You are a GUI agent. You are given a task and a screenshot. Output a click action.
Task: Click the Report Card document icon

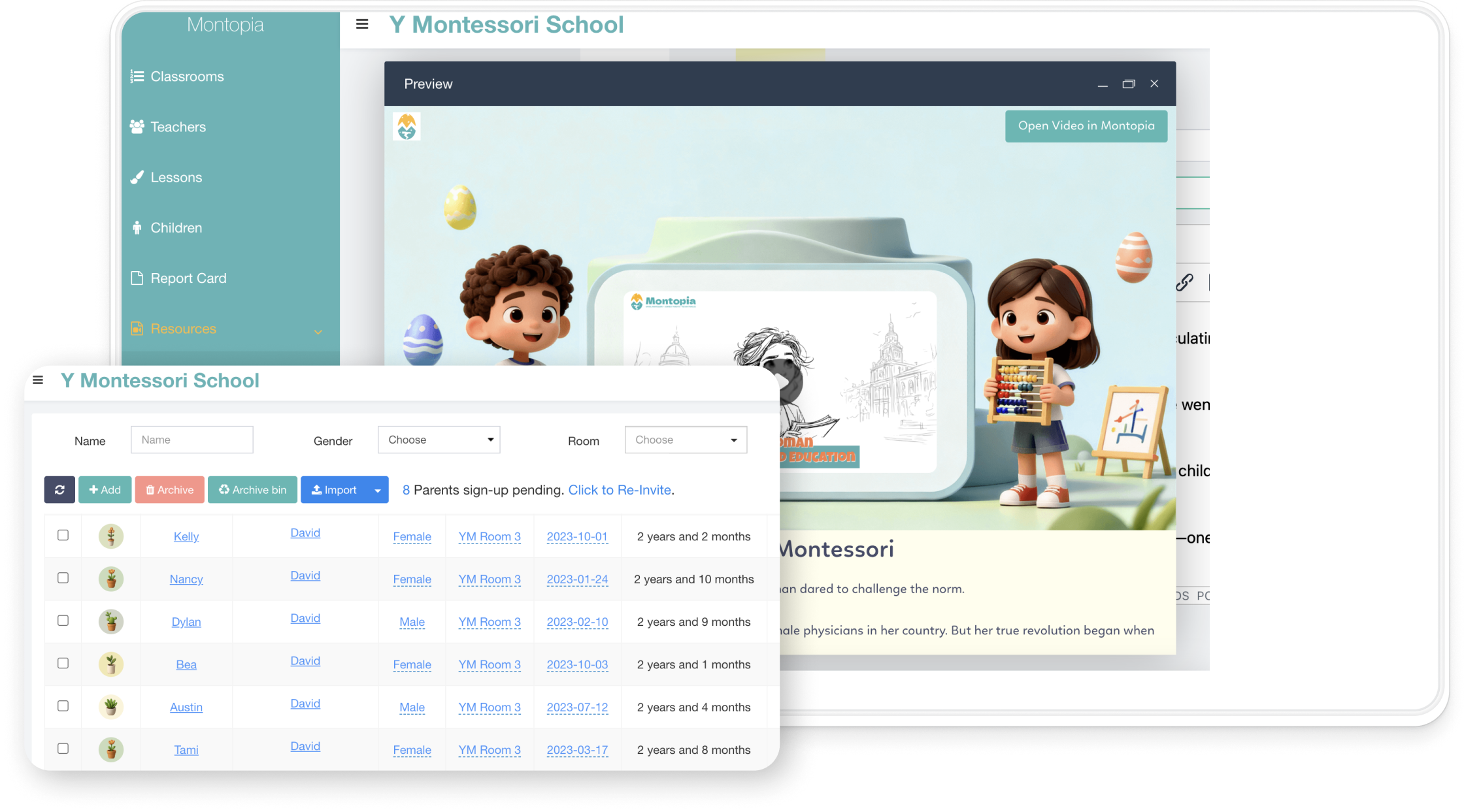tap(137, 278)
